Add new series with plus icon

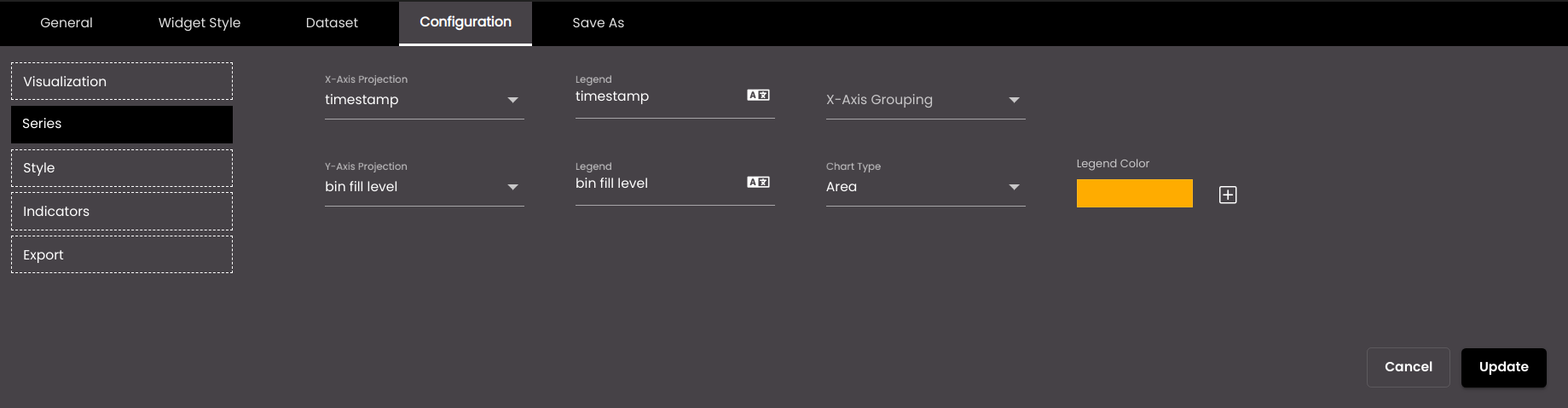tap(1228, 195)
